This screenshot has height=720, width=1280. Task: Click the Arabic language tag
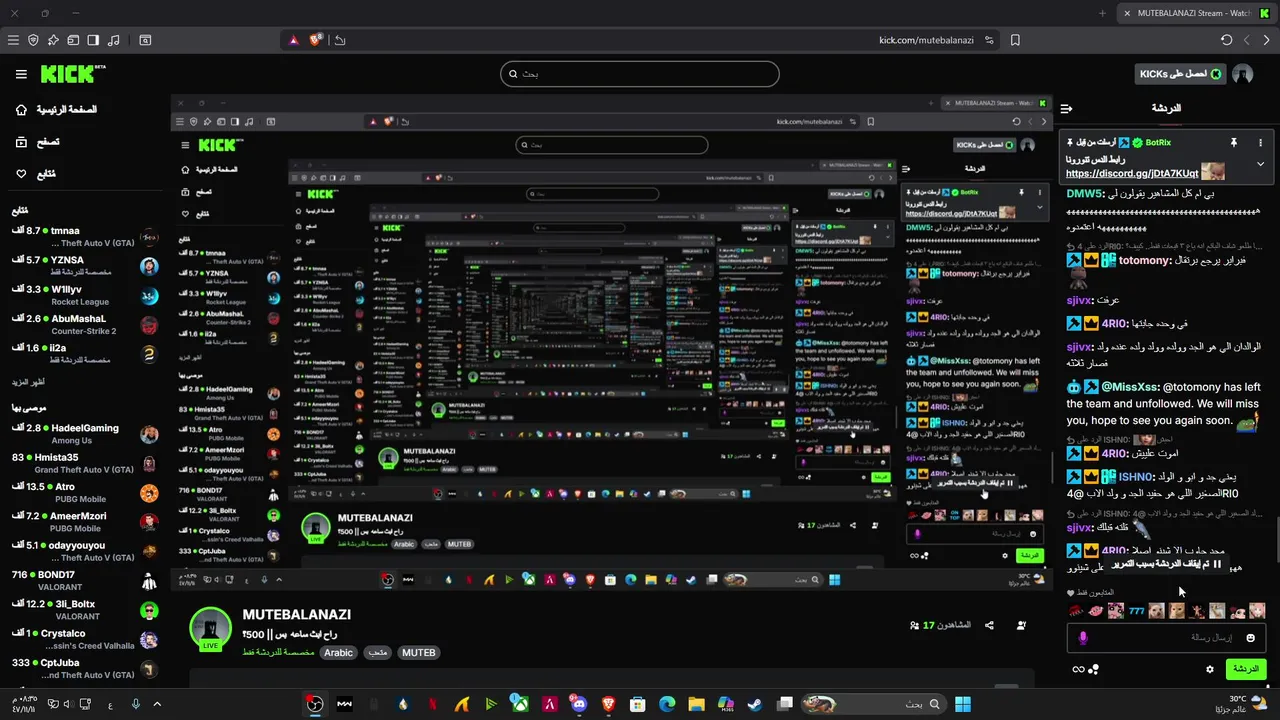(339, 652)
